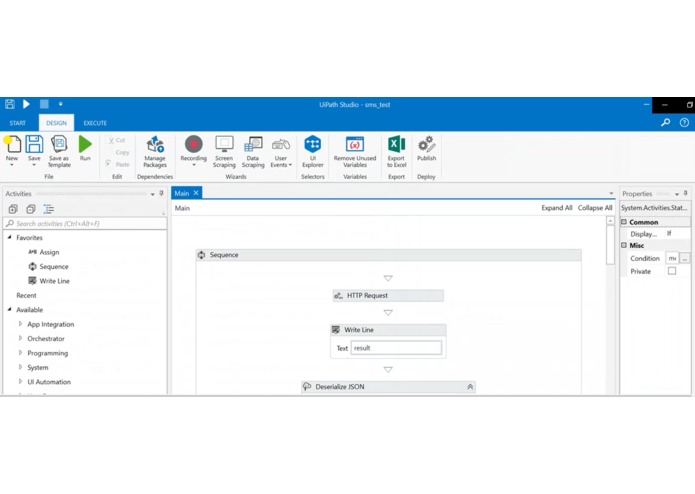
Task: Click quick-access save icon in title bar
Action: click(10, 104)
